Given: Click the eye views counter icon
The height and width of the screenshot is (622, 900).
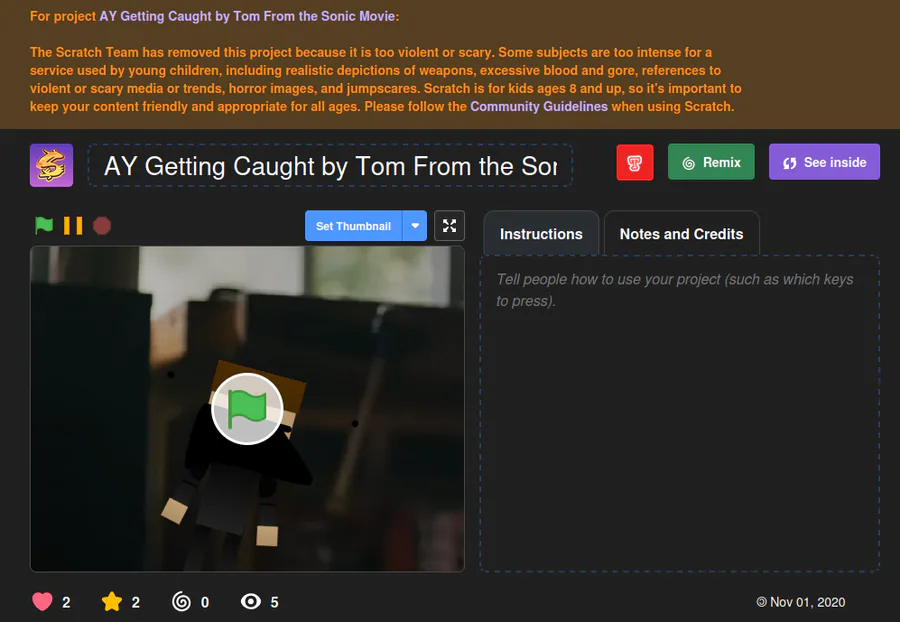Looking at the screenshot, I should coord(251,601).
